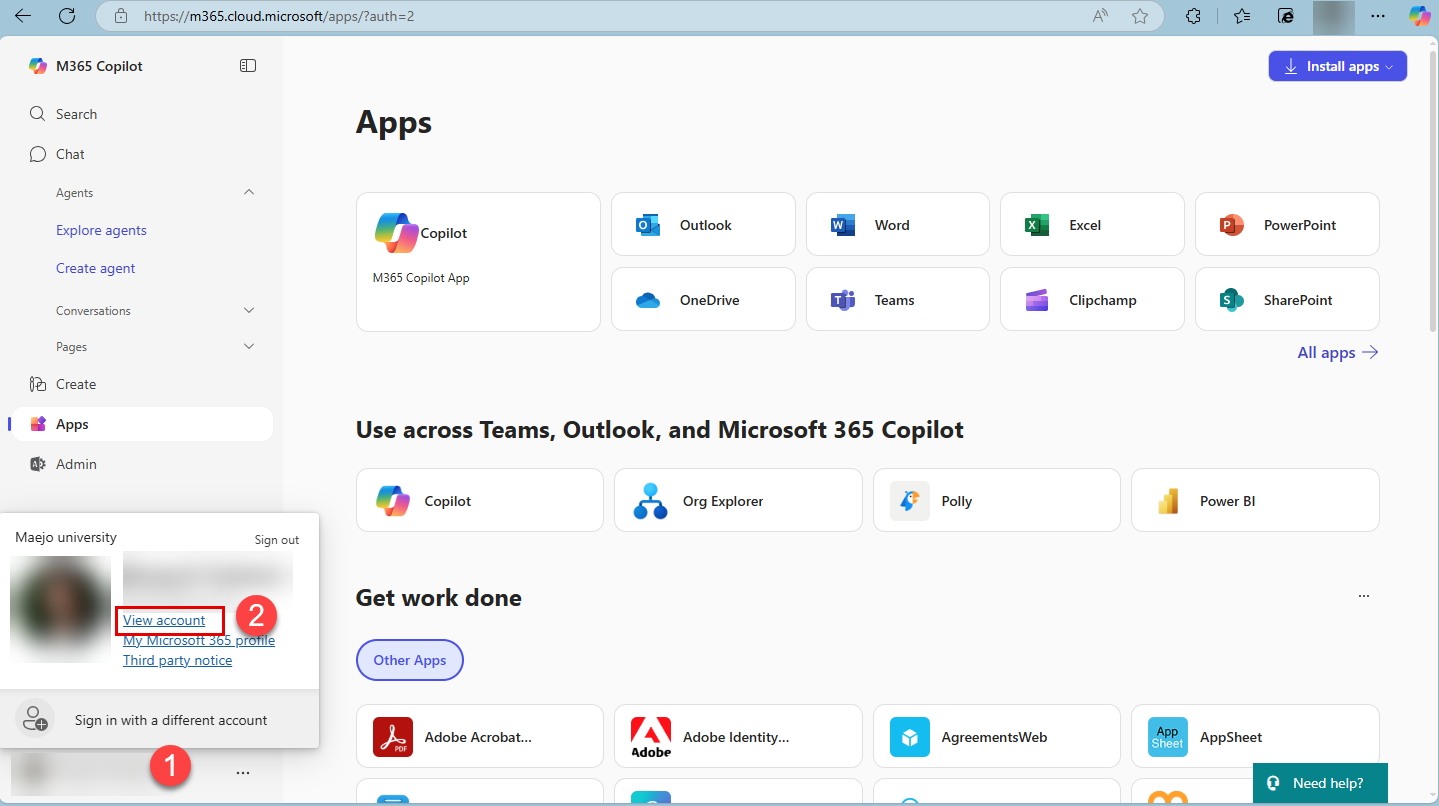Expand the Conversations section
This screenshot has height=806, width=1439.
click(249, 310)
